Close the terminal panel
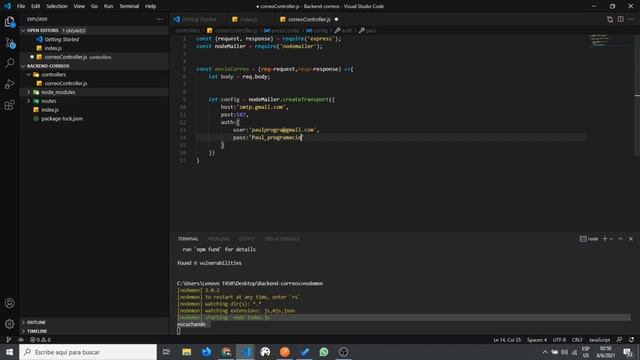Screen dimensions: 640x360 (x=631, y=239)
